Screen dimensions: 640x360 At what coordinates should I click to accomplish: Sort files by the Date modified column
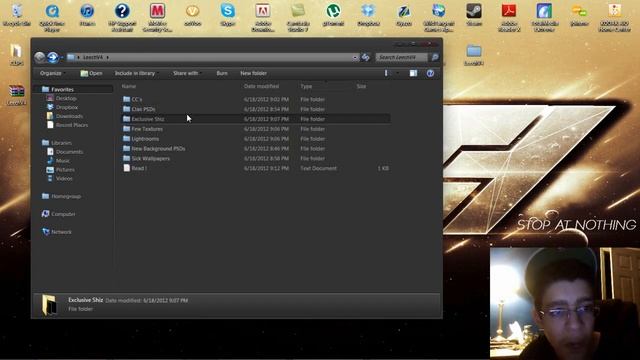tap(261, 86)
